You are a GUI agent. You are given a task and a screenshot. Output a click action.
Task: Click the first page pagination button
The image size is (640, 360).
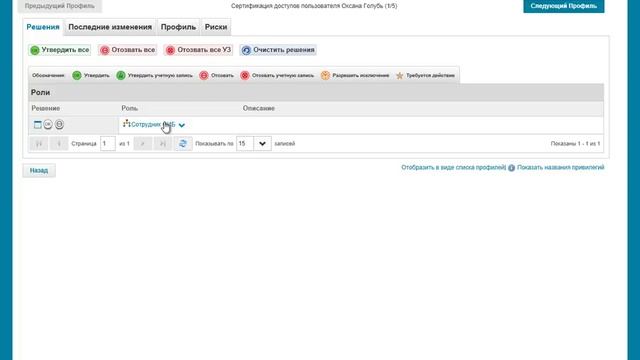[39, 144]
